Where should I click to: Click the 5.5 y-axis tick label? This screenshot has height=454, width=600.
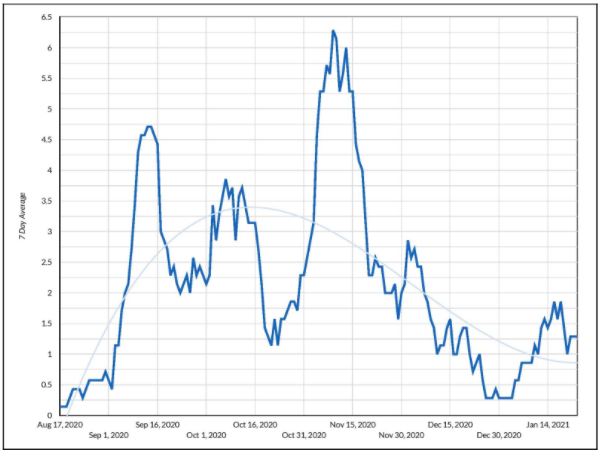pyautogui.click(x=47, y=78)
